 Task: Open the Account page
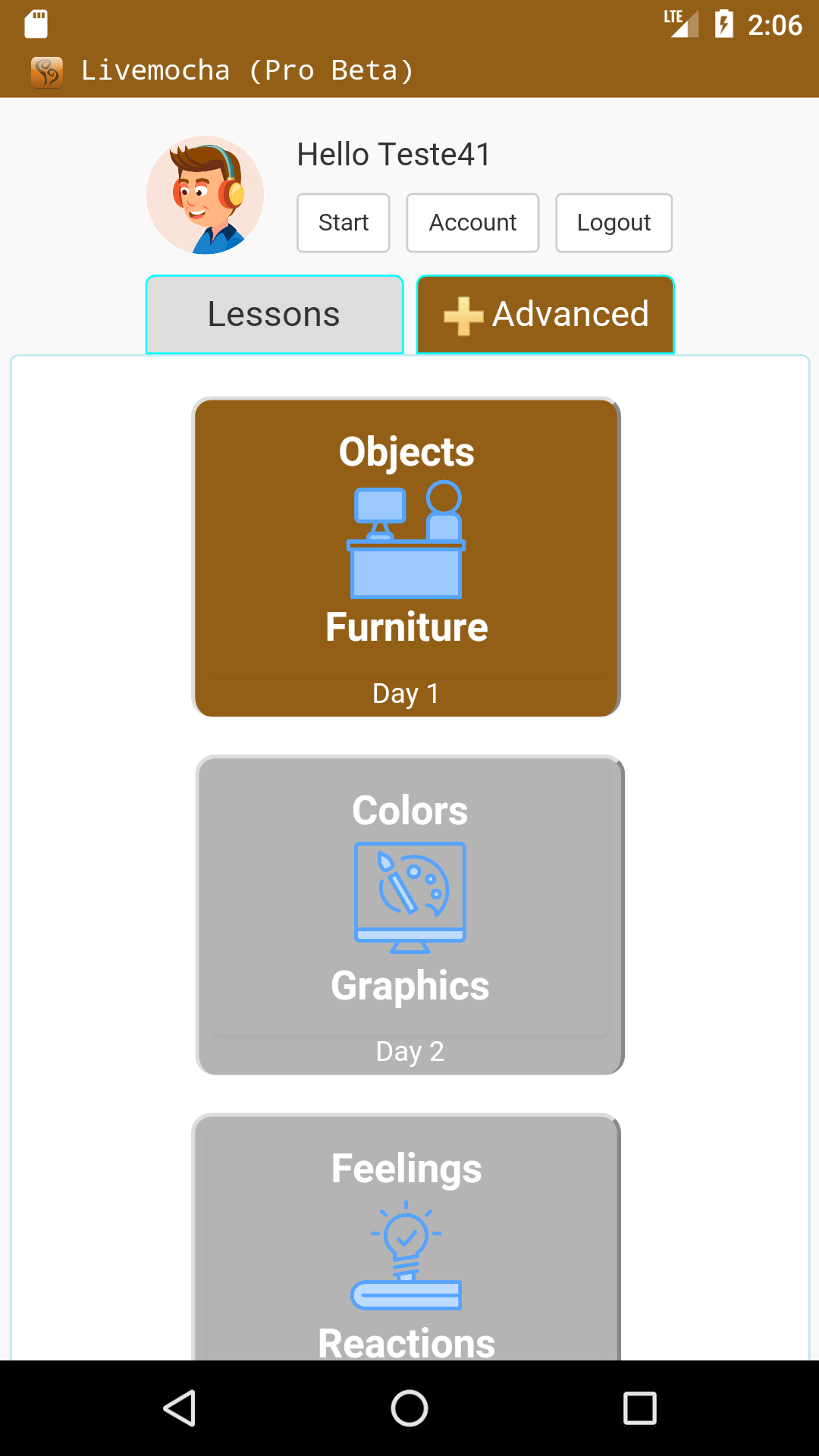tap(472, 223)
